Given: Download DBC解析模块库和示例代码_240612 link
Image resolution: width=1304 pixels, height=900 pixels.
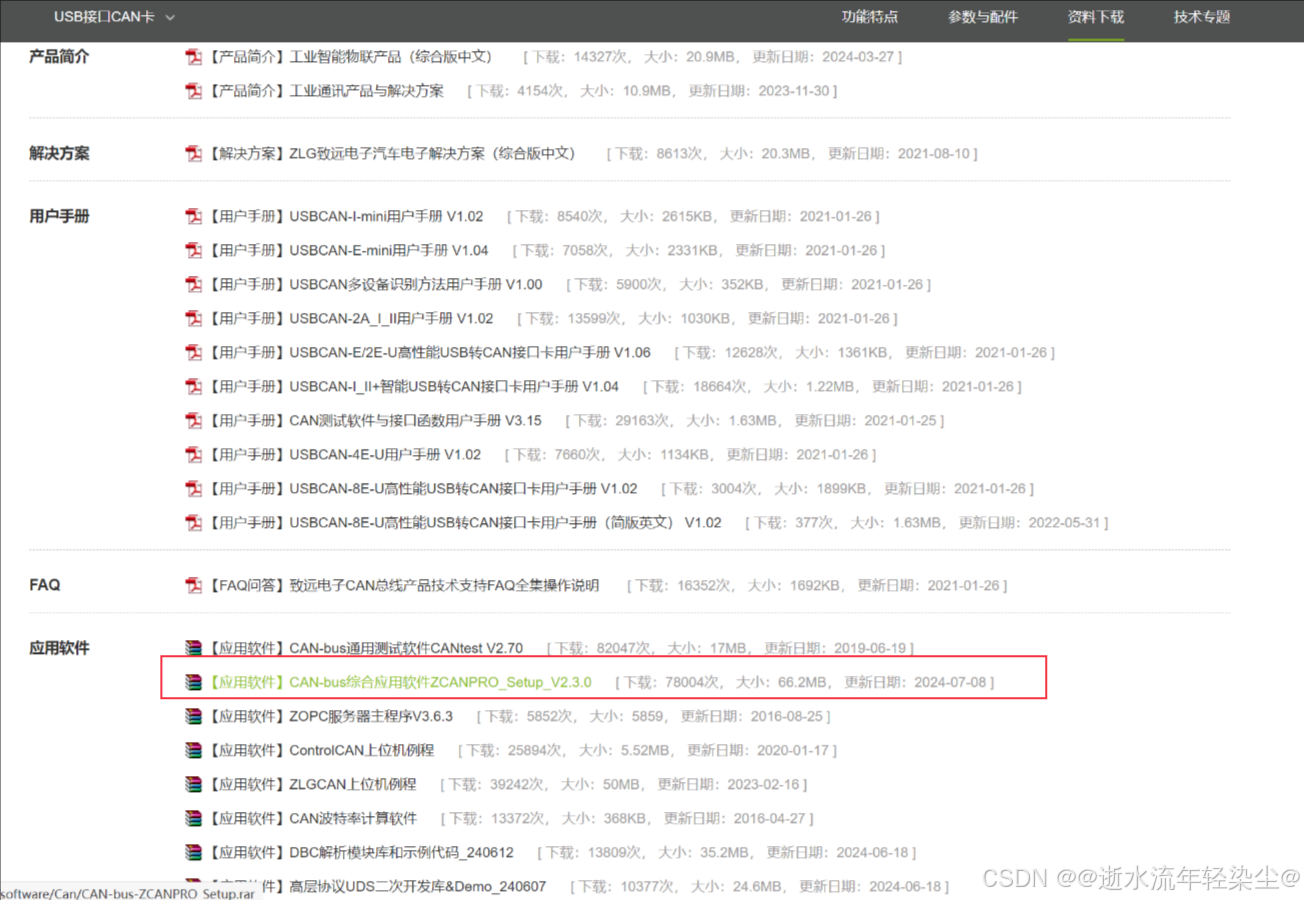Looking at the screenshot, I should (361, 853).
